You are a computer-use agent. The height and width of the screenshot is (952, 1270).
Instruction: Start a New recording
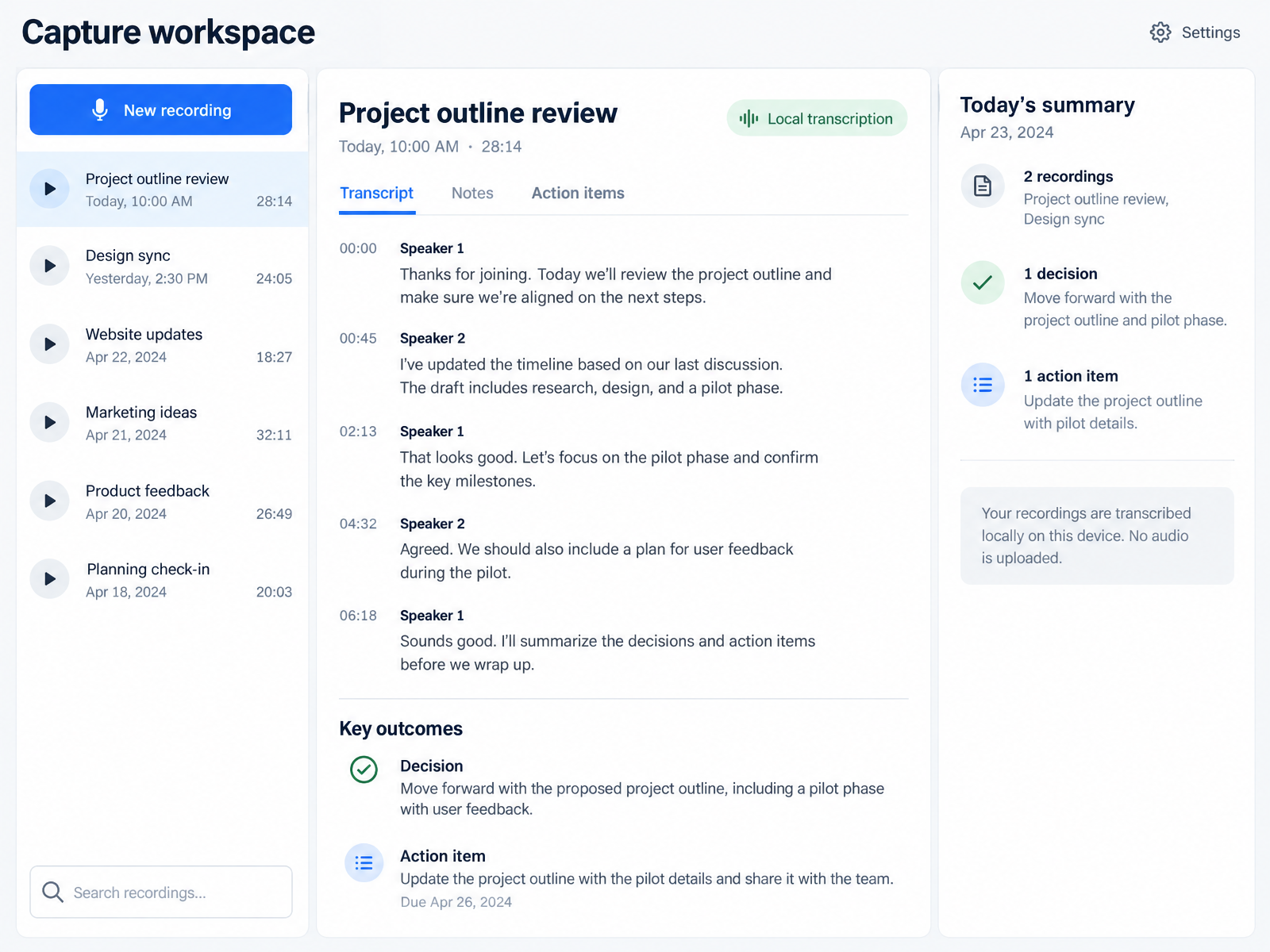pos(161,109)
